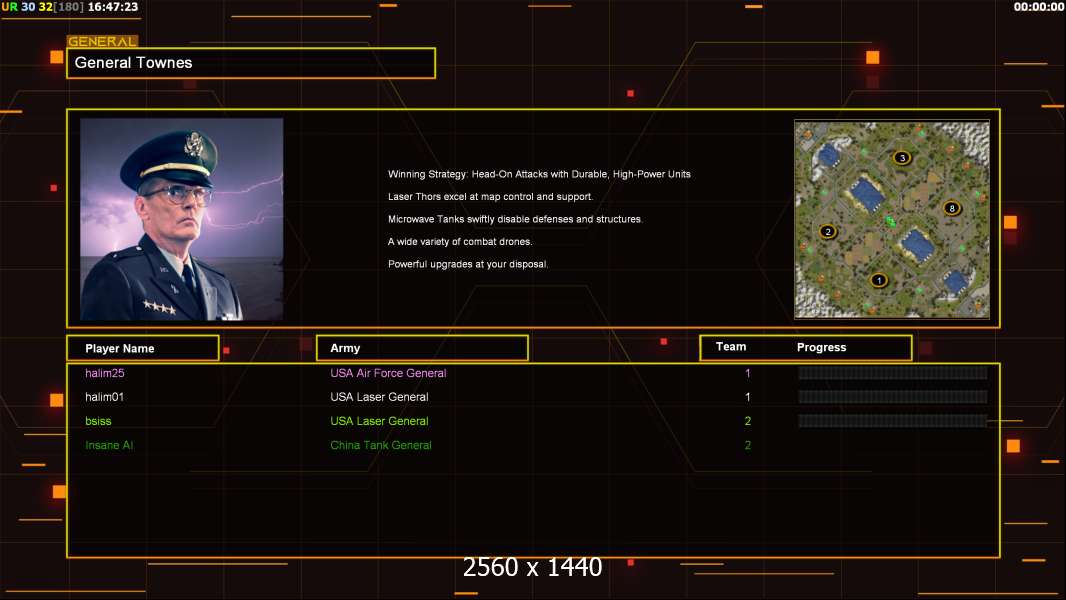Click the Player Name column header
1066x600 pixels.
[142, 348]
